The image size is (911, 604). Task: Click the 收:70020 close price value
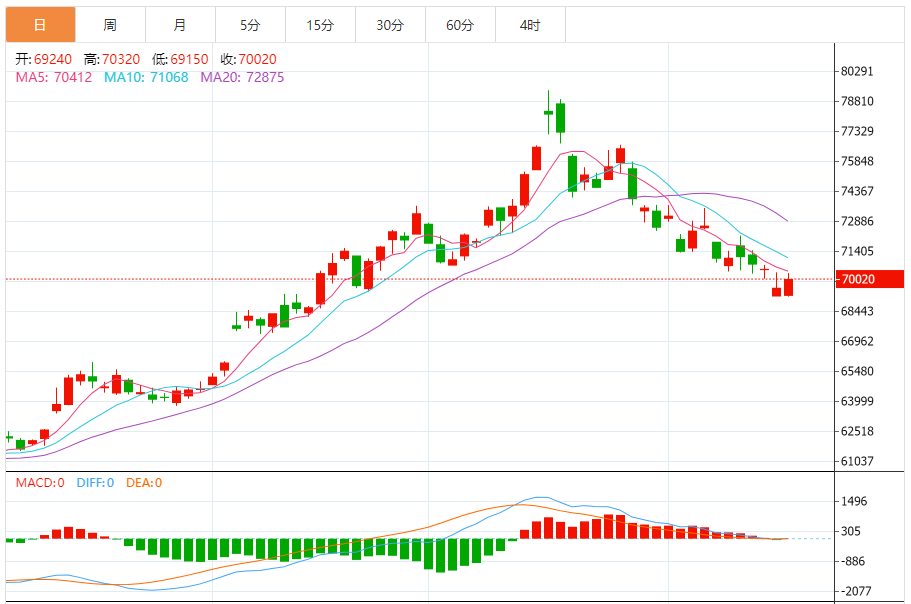tap(249, 59)
